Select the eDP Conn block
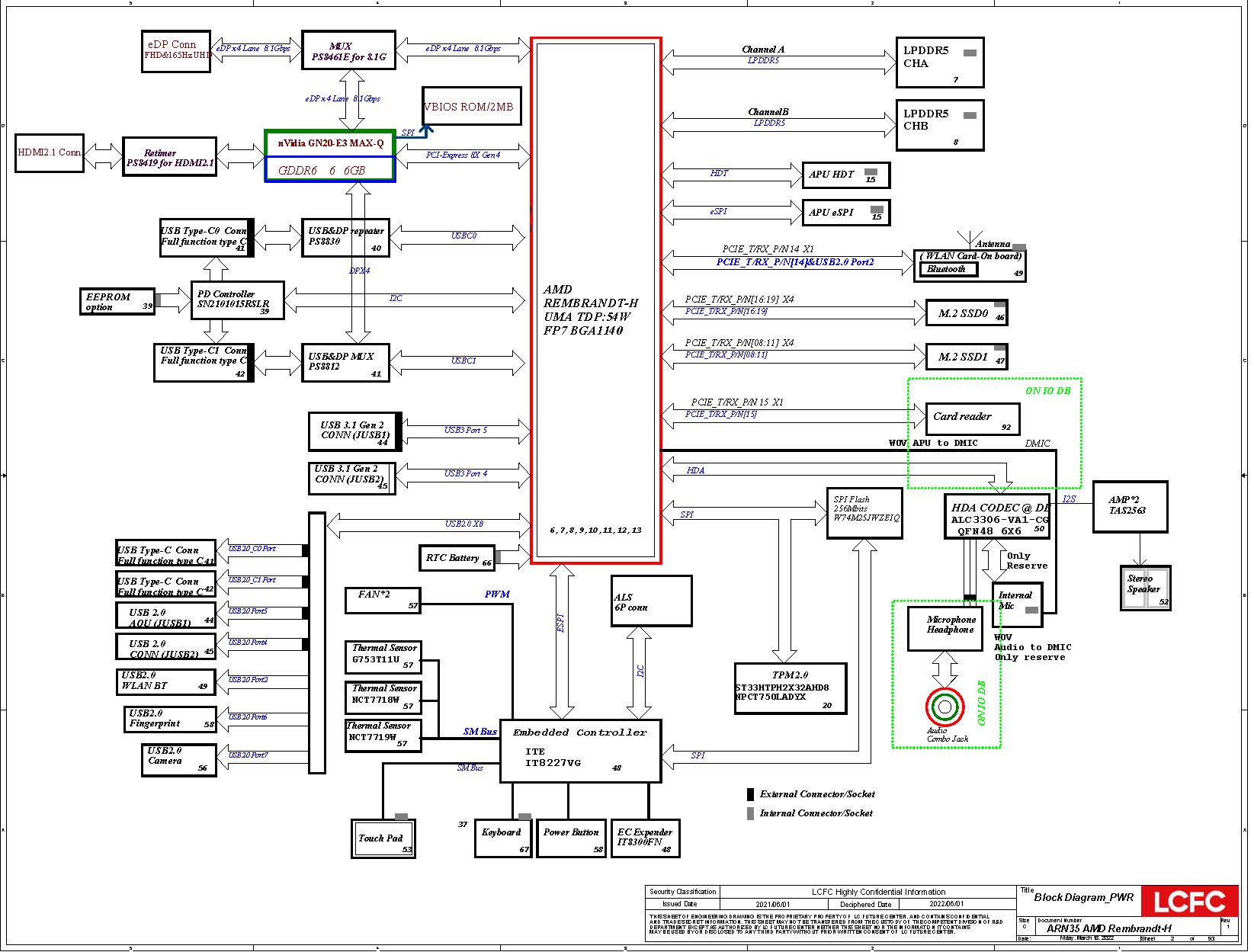The height and width of the screenshot is (952, 1254). point(175,51)
